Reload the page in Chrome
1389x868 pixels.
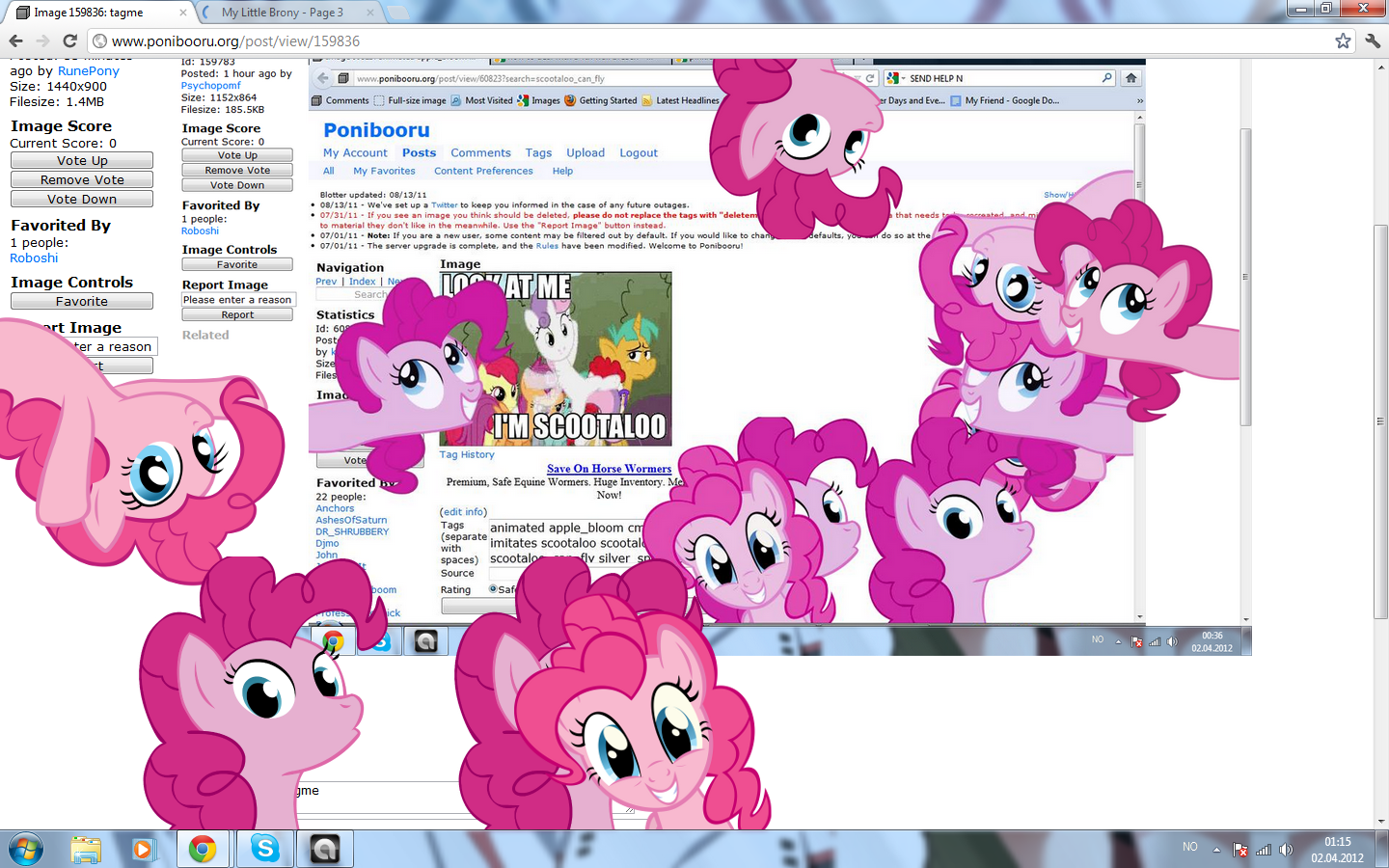click(69, 41)
